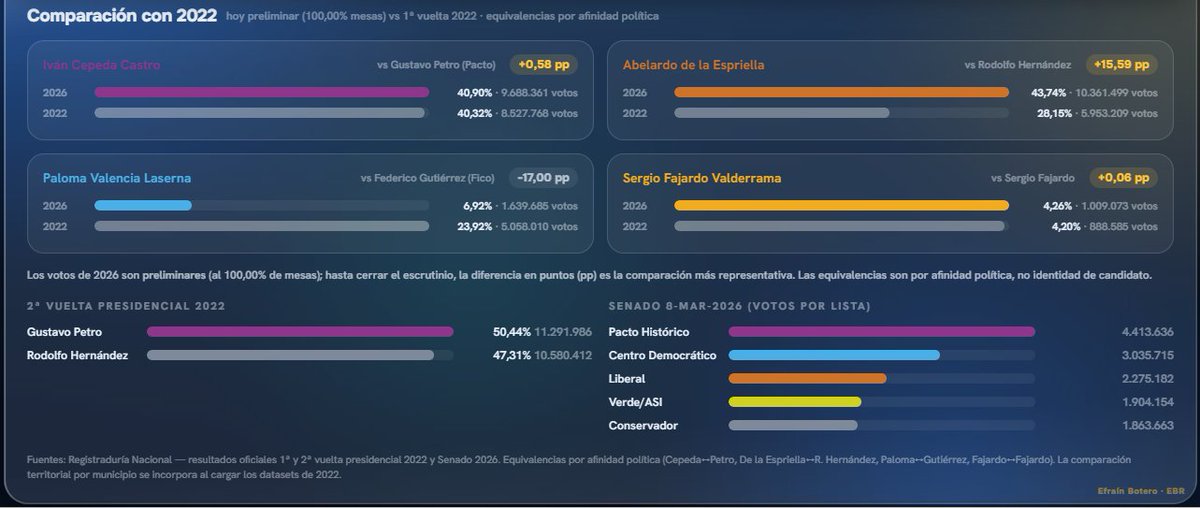Click the 'Comparación con 2022' heading
Viewport: 1200px width, 508px height.
(122, 16)
